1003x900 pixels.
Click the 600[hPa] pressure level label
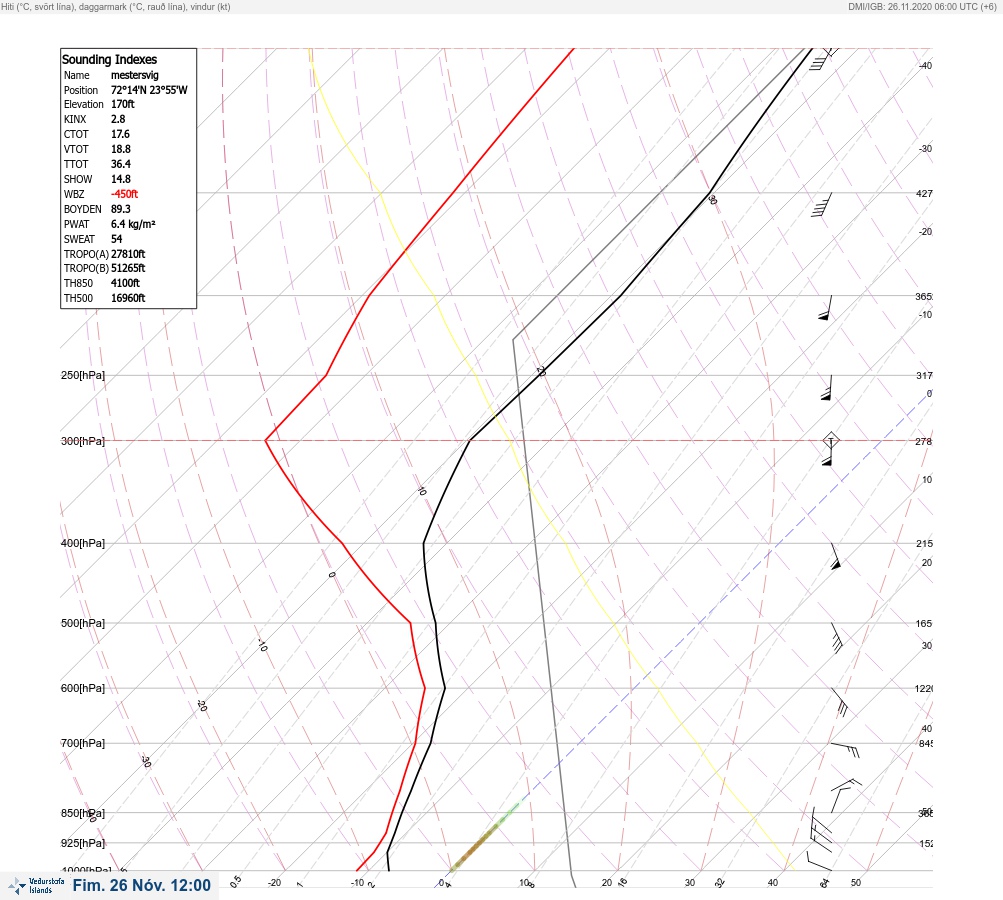(x=83, y=688)
